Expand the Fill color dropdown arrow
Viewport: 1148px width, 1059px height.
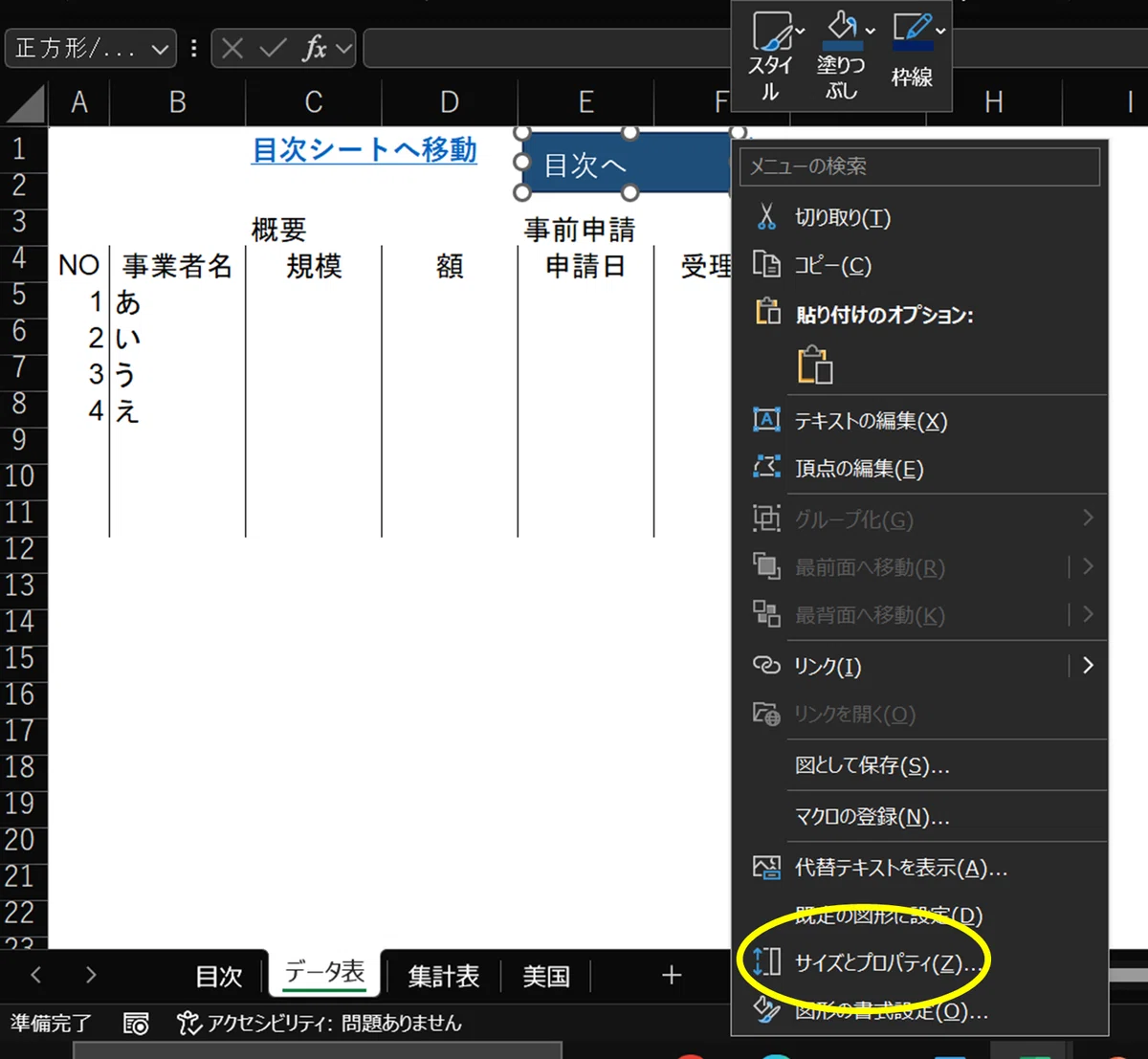[870, 33]
